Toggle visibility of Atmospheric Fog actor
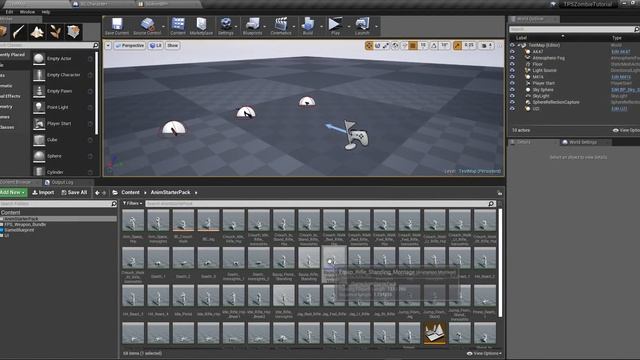 (512, 58)
